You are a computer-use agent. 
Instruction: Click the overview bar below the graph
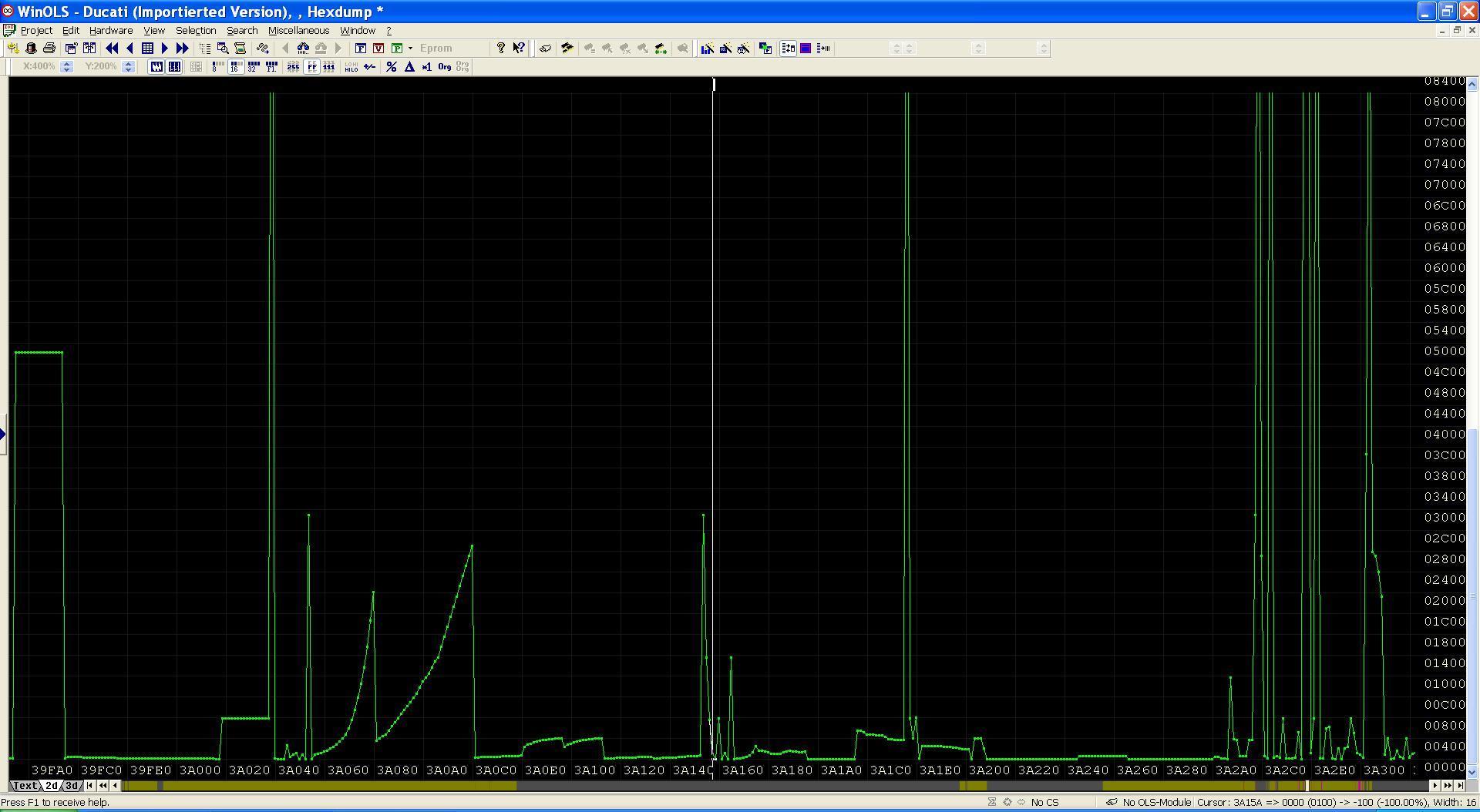coord(775,786)
